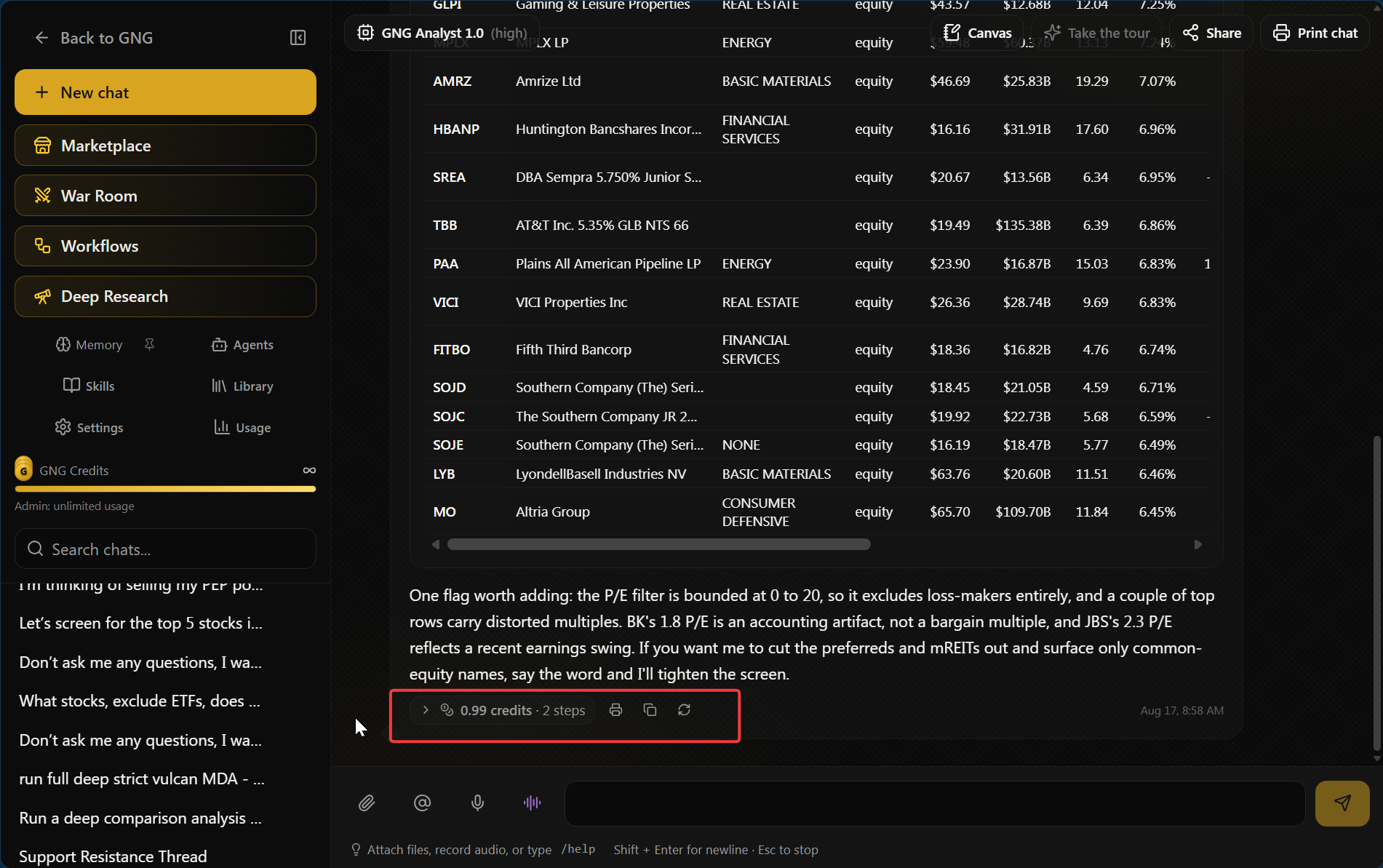Click "VICI Properties Inc" cell
Viewport: 1383px width, 868px height.
(571, 303)
